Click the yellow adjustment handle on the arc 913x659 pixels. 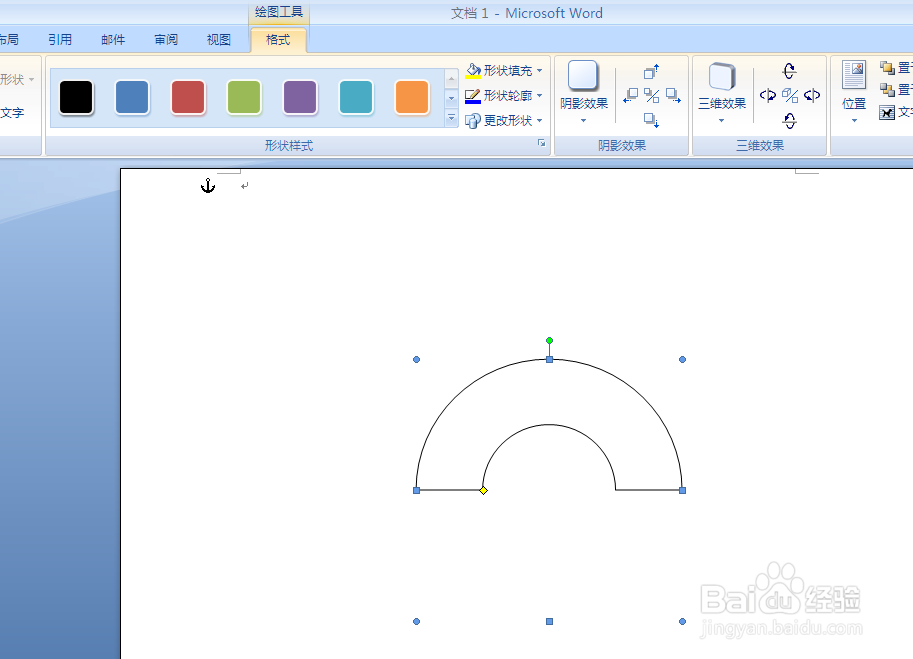[x=483, y=490]
